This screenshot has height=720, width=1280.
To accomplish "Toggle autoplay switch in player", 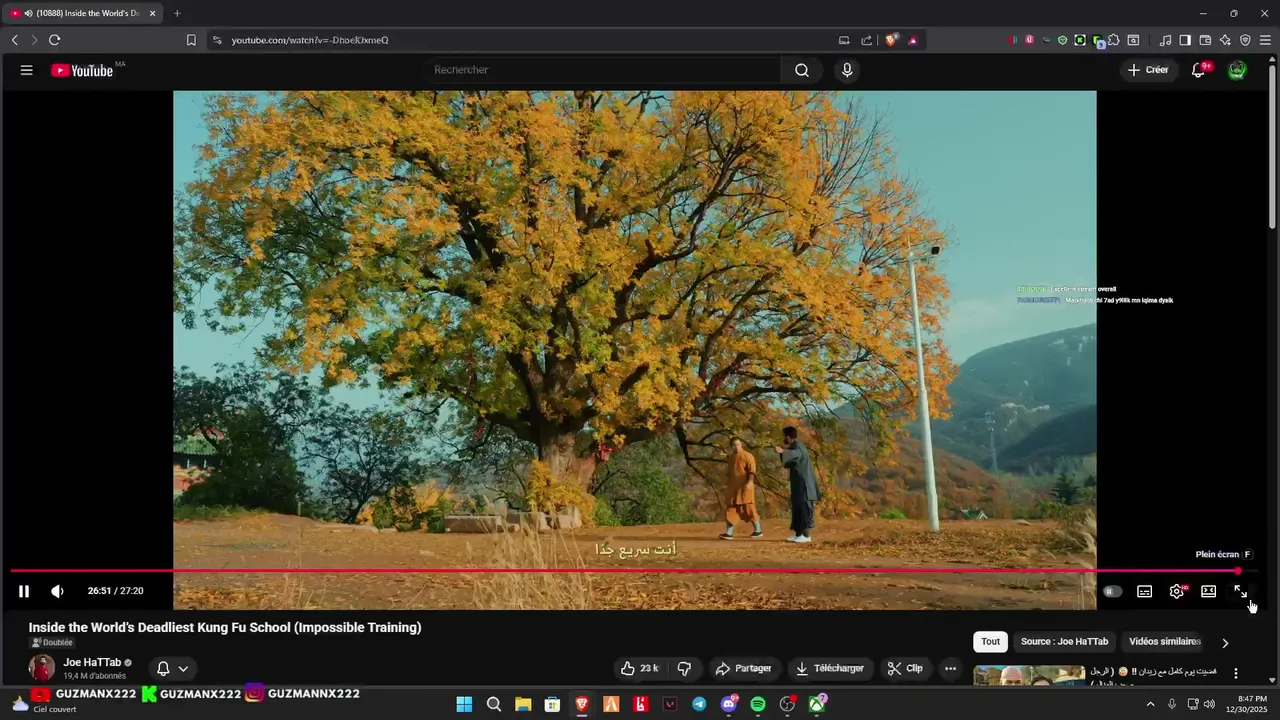I will [1112, 591].
